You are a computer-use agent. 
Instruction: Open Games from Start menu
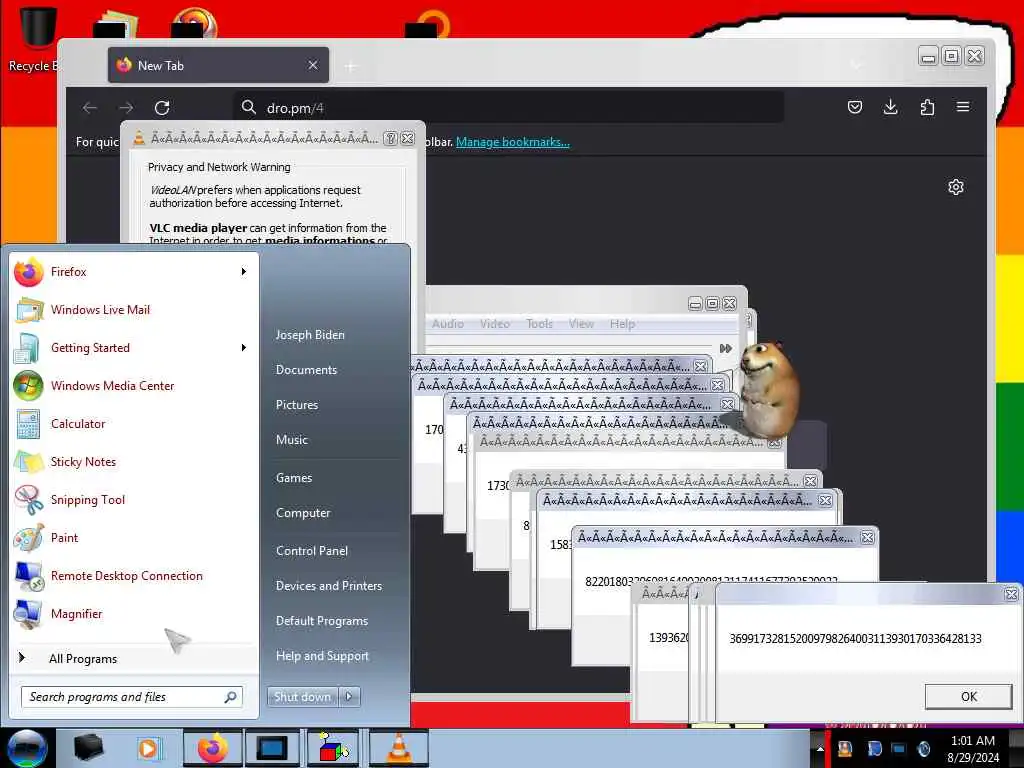pos(294,477)
